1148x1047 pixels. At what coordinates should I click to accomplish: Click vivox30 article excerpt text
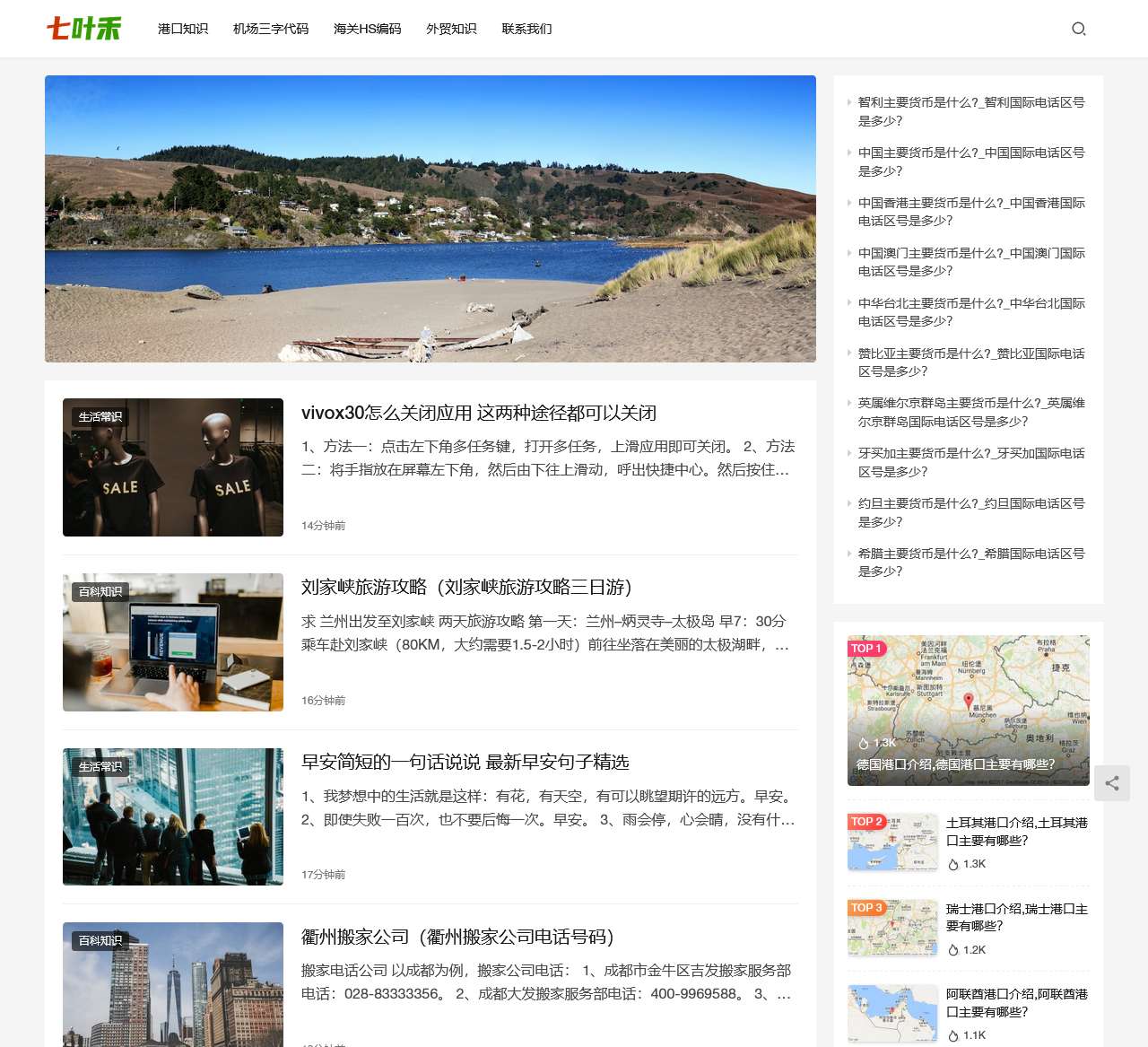(548, 458)
